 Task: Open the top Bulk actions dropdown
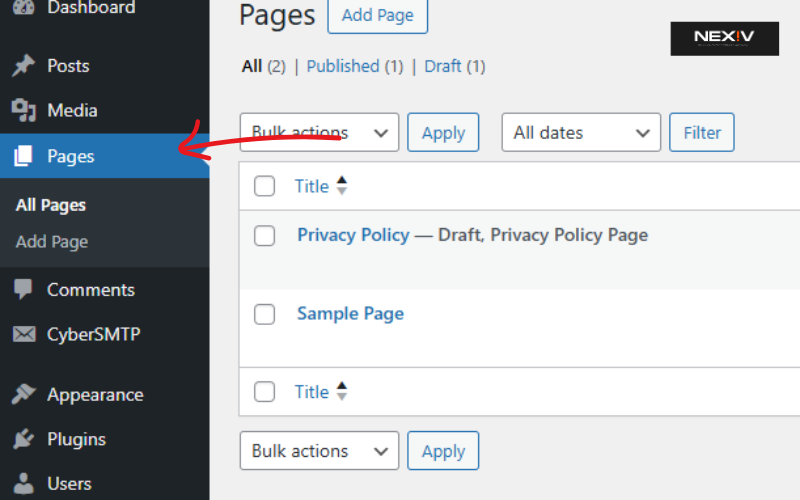319,133
